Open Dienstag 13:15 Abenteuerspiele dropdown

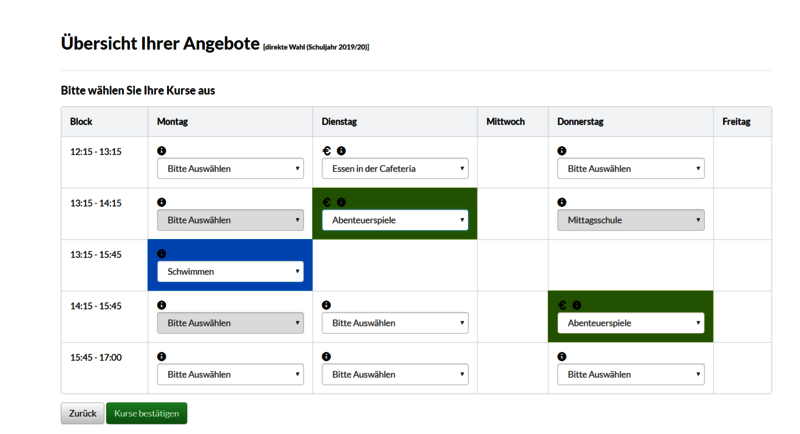point(394,220)
